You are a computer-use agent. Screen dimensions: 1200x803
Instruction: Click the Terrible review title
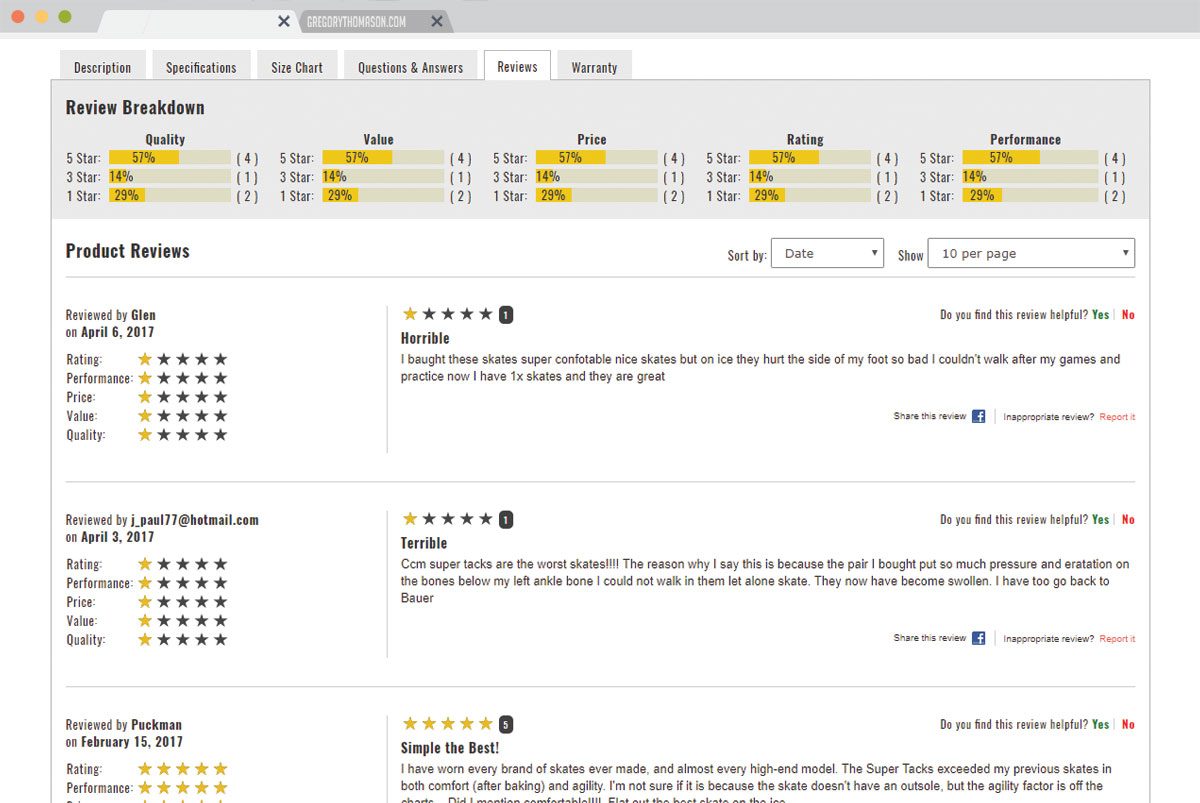[x=424, y=543]
